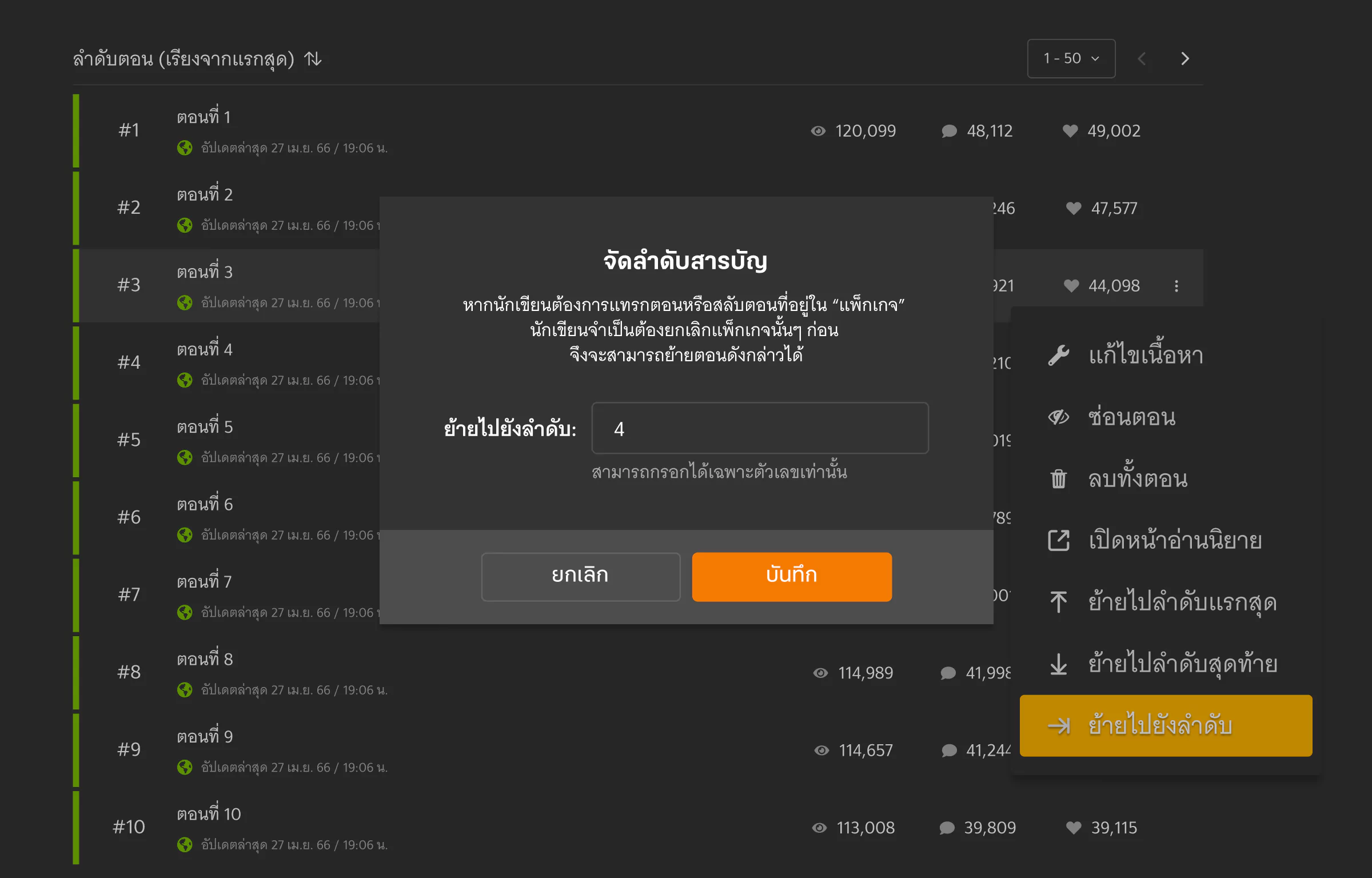Image resolution: width=1372 pixels, height=878 pixels.
Task: Click the heart icon on row #2
Action: point(1074,208)
